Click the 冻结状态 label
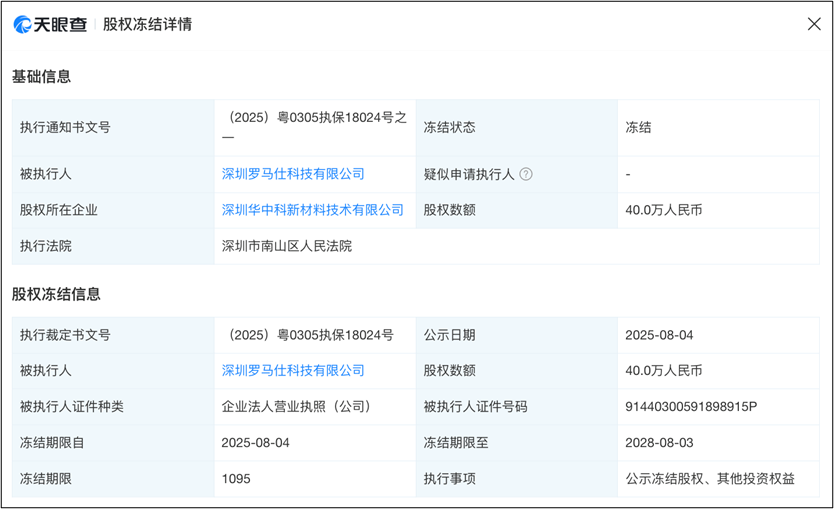The width and height of the screenshot is (834, 509). tap(449, 128)
